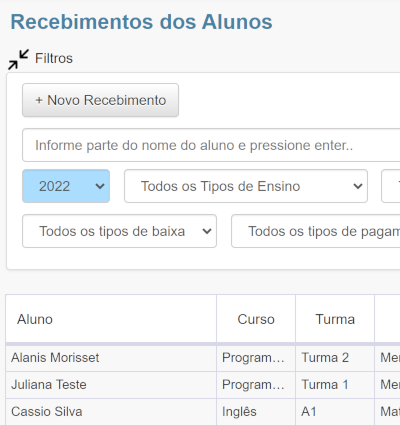Focus the student name search field

pos(211,145)
